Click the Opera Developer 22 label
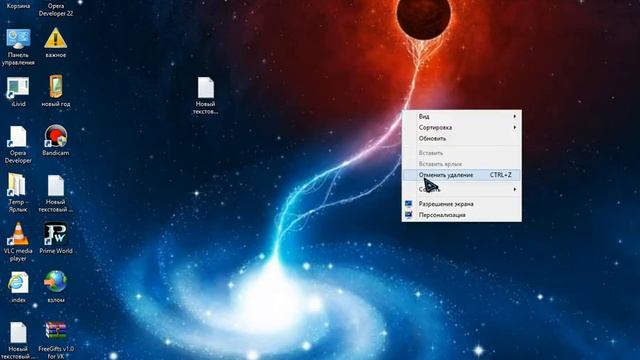The height and width of the screenshot is (360, 640). tap(56, 9)
